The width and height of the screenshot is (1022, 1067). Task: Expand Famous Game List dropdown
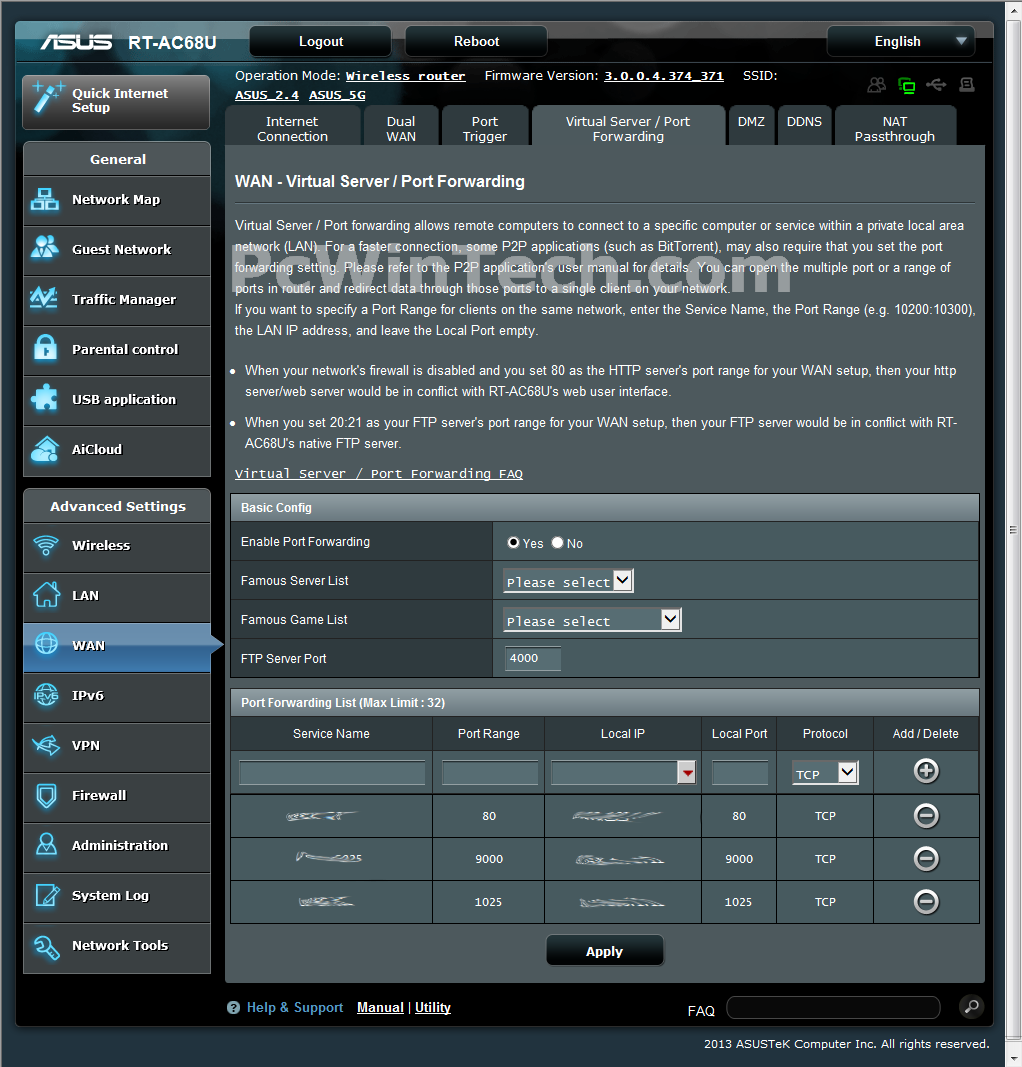[592, 620]
